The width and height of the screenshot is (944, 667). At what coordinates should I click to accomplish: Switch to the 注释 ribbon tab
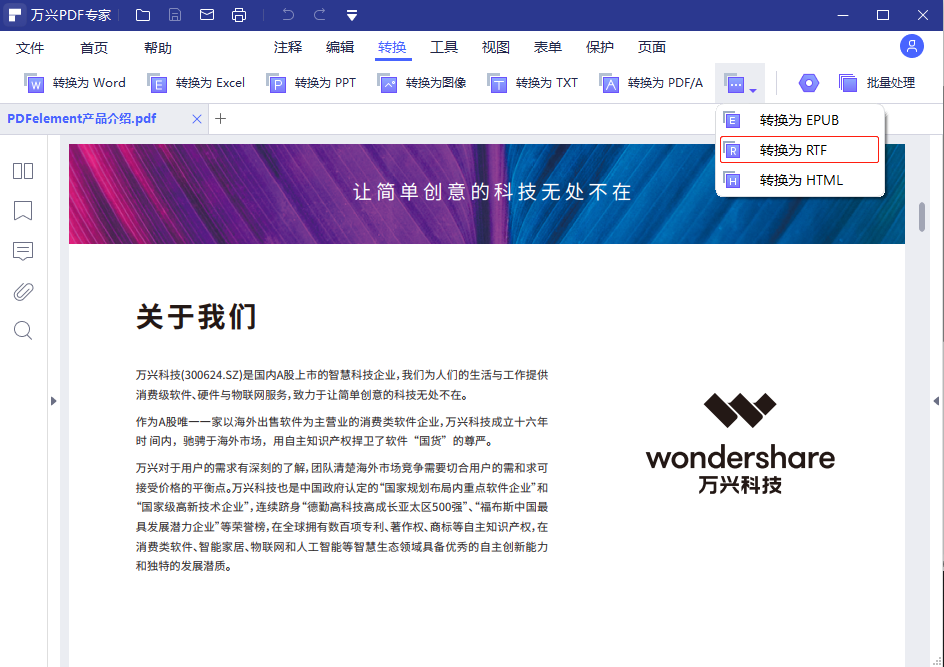[287, 46]
